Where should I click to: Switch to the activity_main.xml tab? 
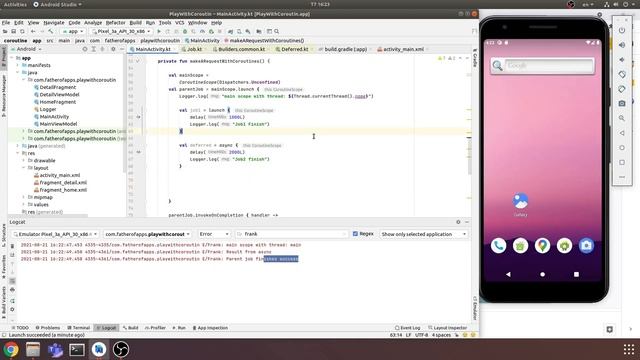click(x=403, y=49)
